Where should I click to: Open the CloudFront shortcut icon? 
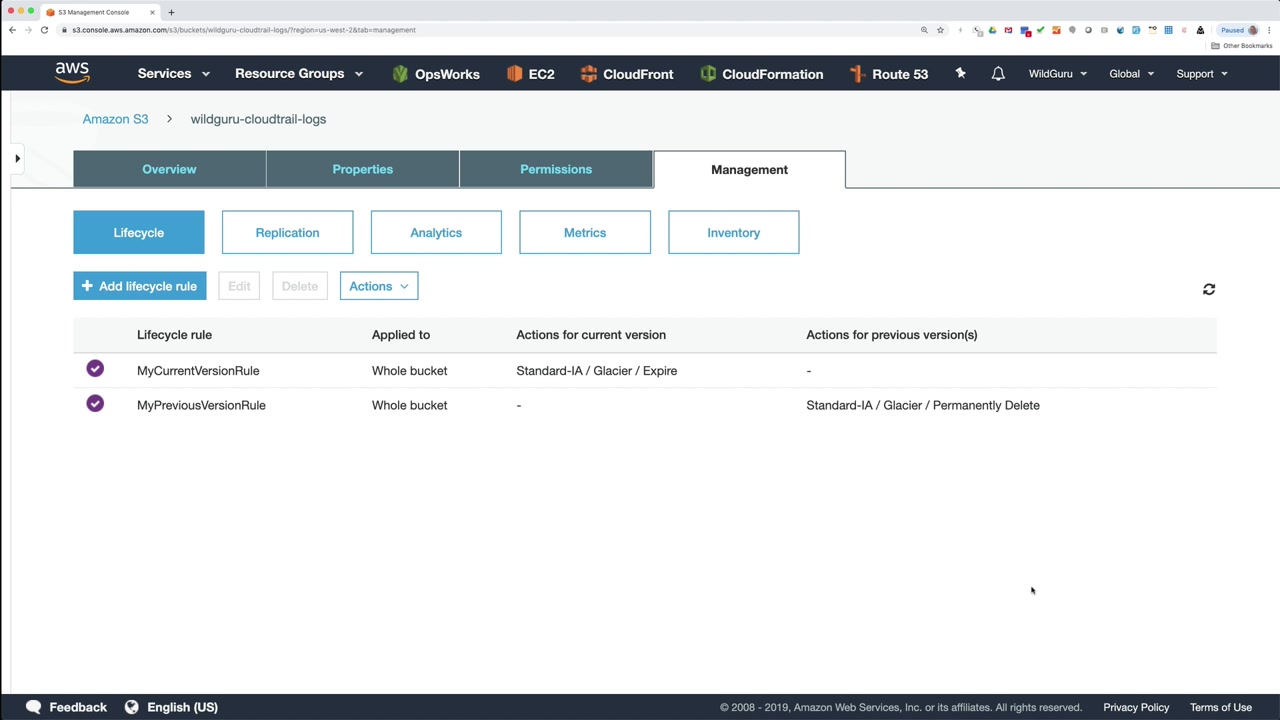[x=589, y=74]
